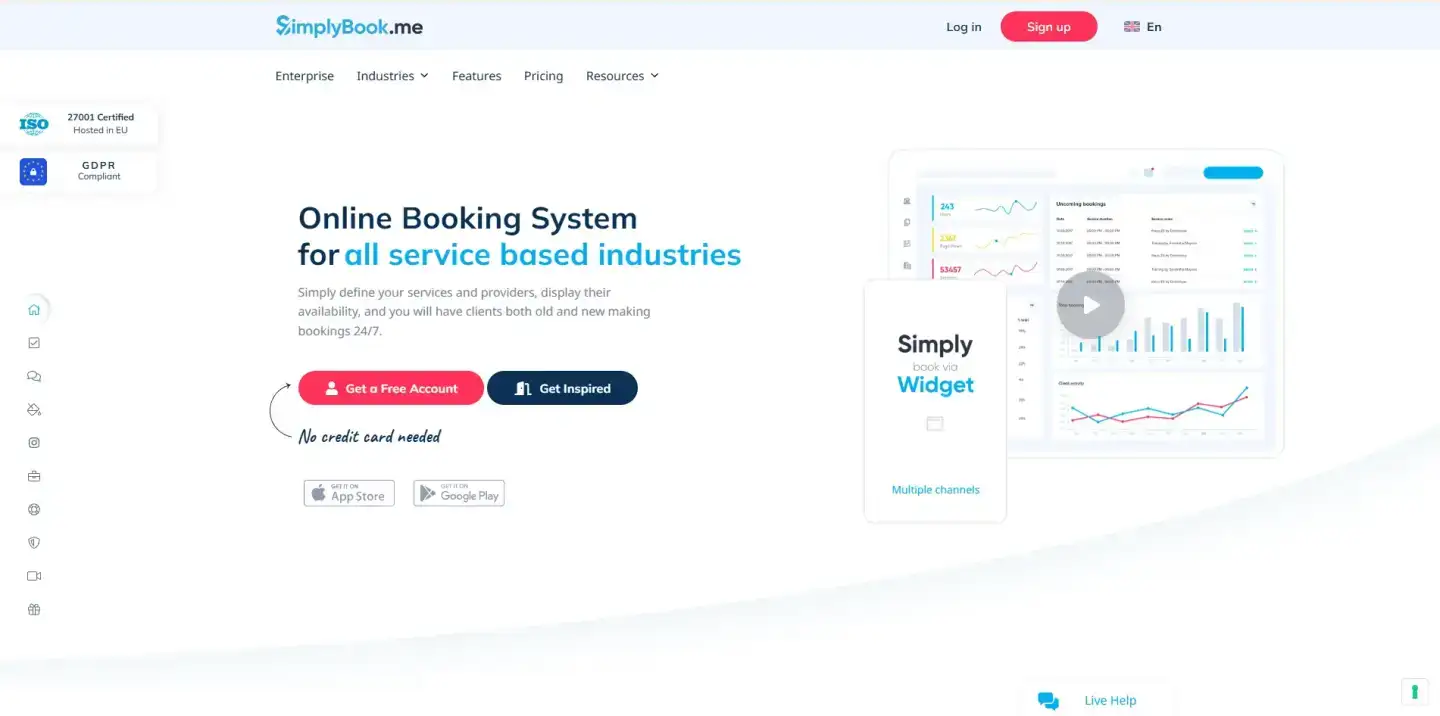Play the dashboard demo video

pyautogui.click(x=1091, y=305)
